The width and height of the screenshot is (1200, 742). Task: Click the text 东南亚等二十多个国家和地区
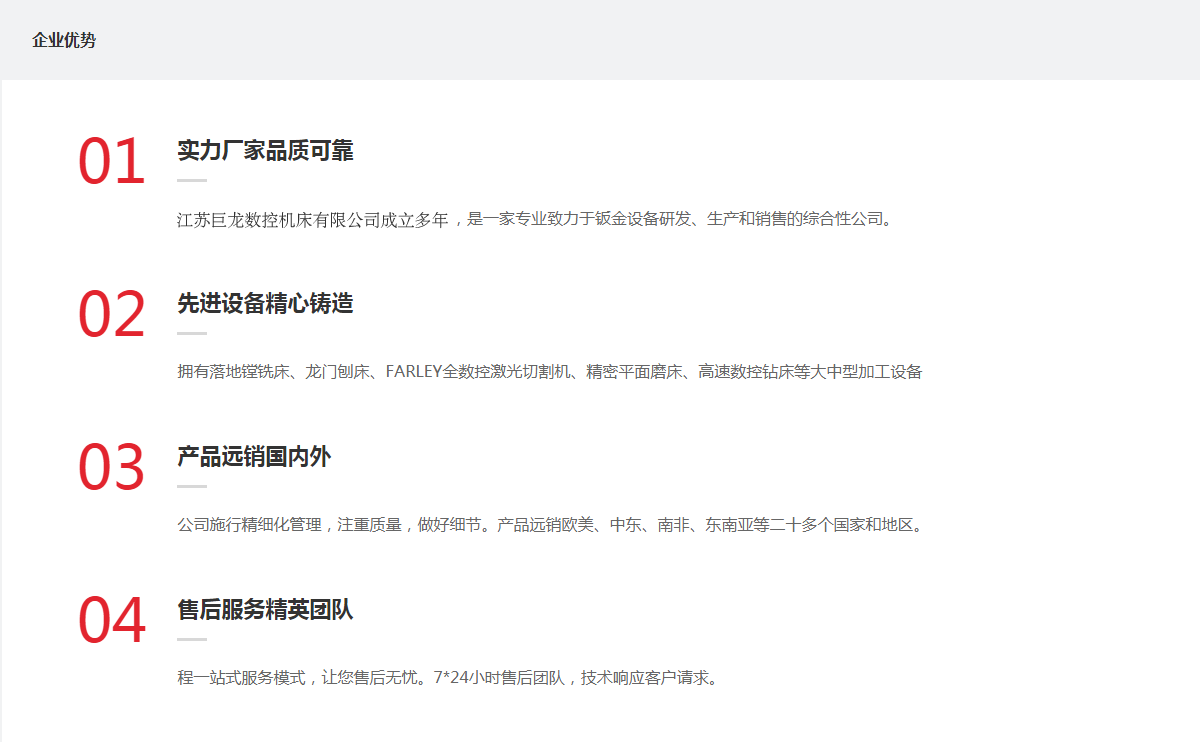[812, 525]
